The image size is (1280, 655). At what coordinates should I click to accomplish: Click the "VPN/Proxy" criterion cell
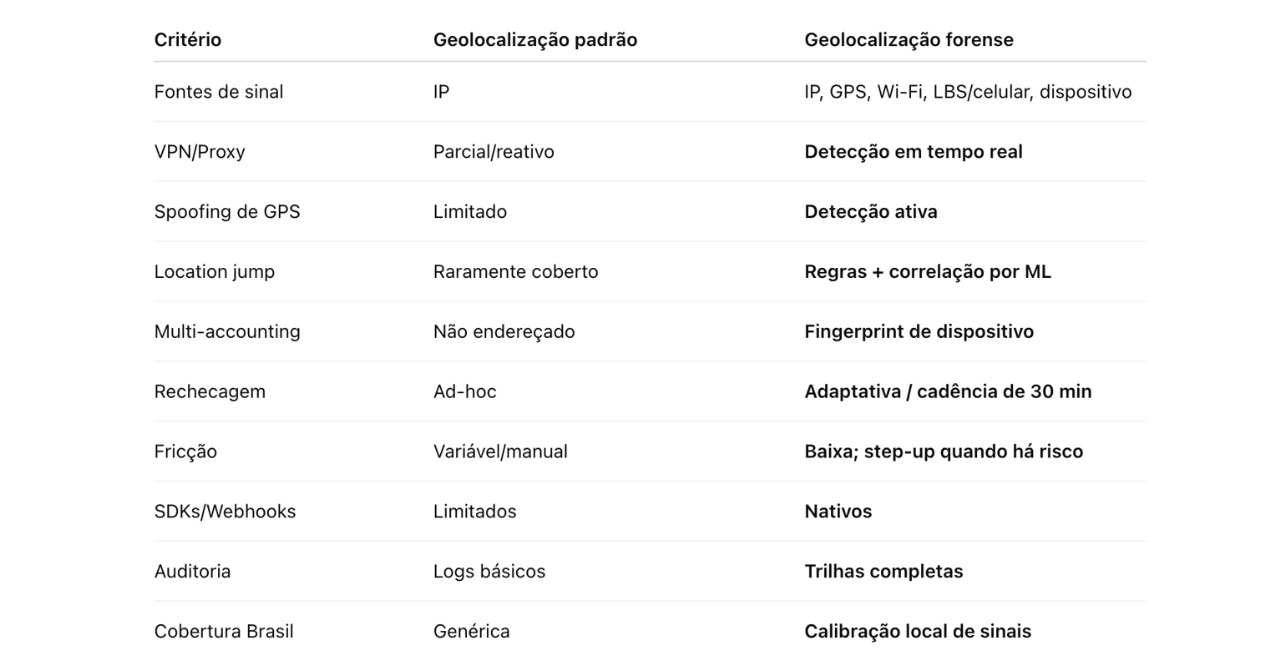coord(200,152)
